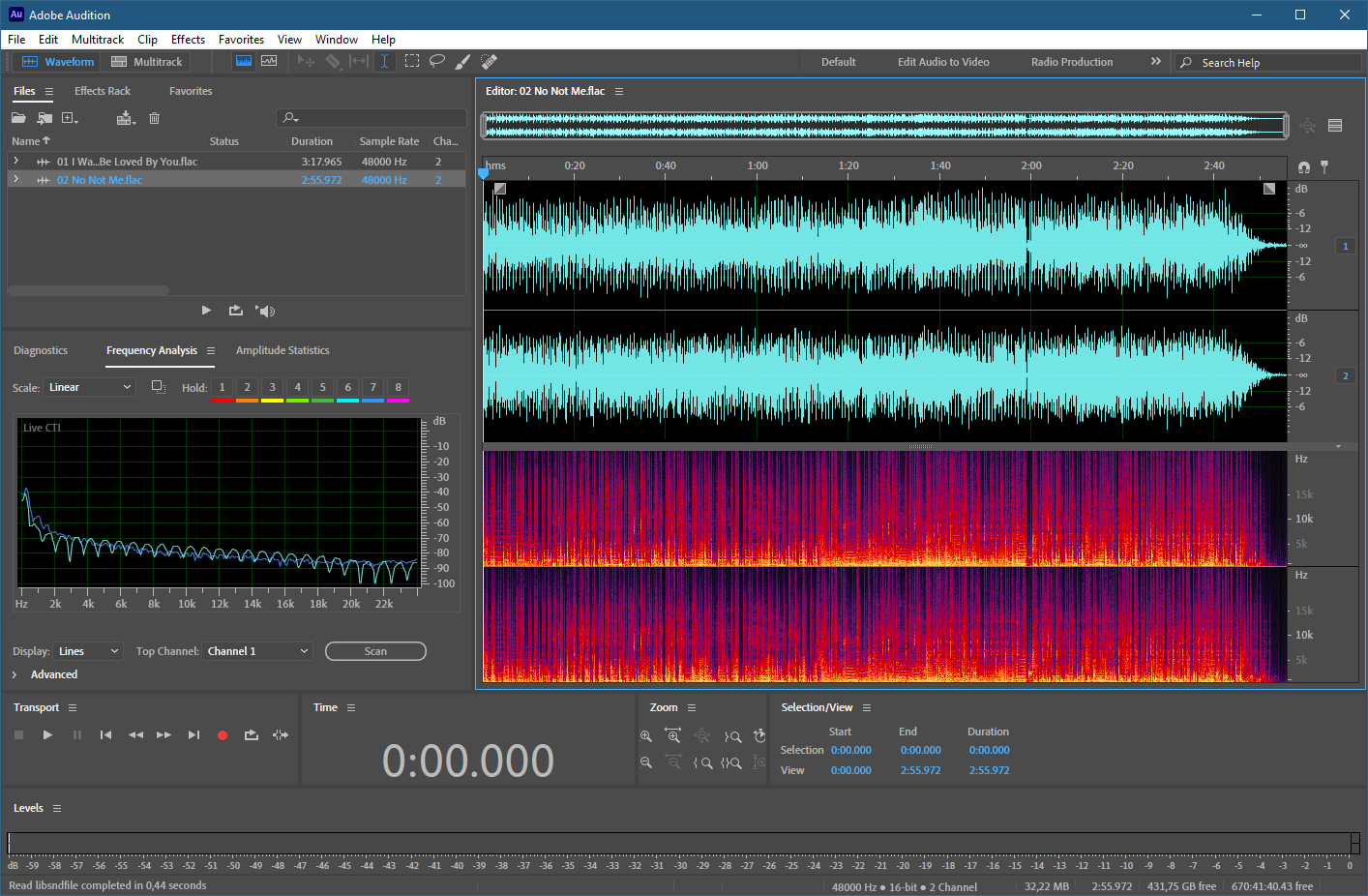This screenshot has width=1368, height=896.
Task: Open the Favorites menu in menu bar
Action: coord(241,40)
